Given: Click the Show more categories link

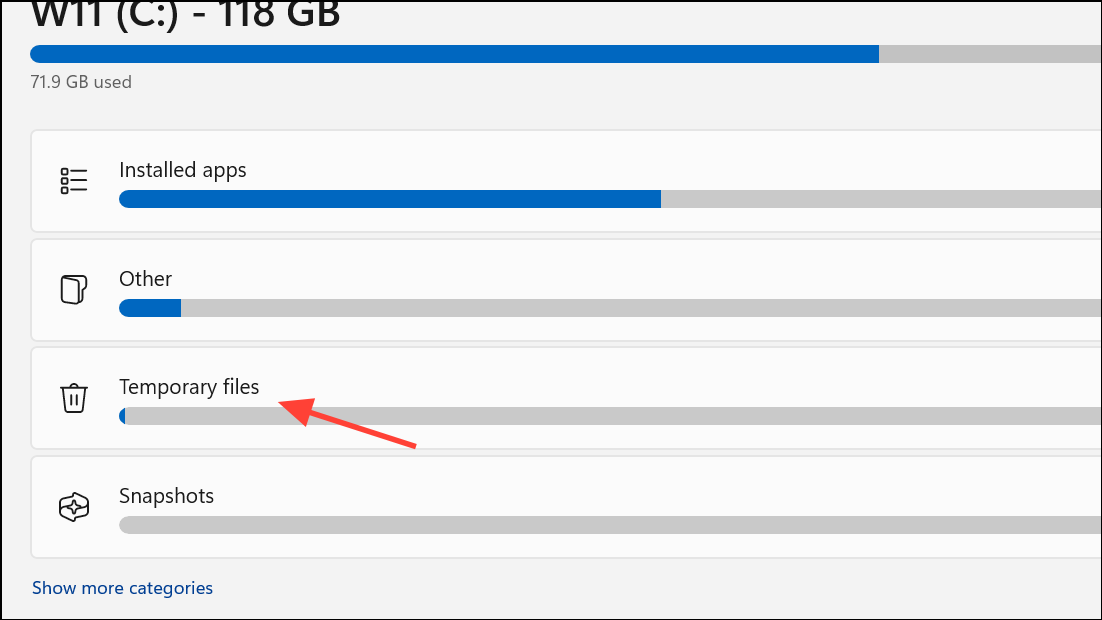Looking at the screenshot, I should tap(122, 588).
